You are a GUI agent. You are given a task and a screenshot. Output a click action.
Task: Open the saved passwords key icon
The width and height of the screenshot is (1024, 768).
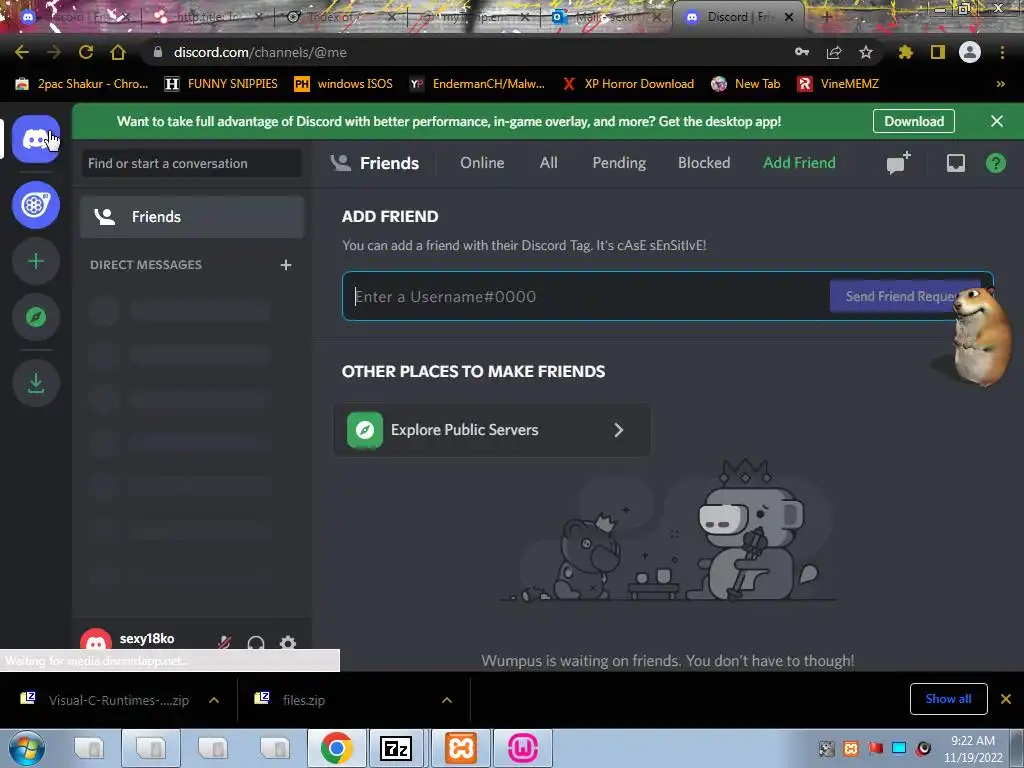coord(802,52)
